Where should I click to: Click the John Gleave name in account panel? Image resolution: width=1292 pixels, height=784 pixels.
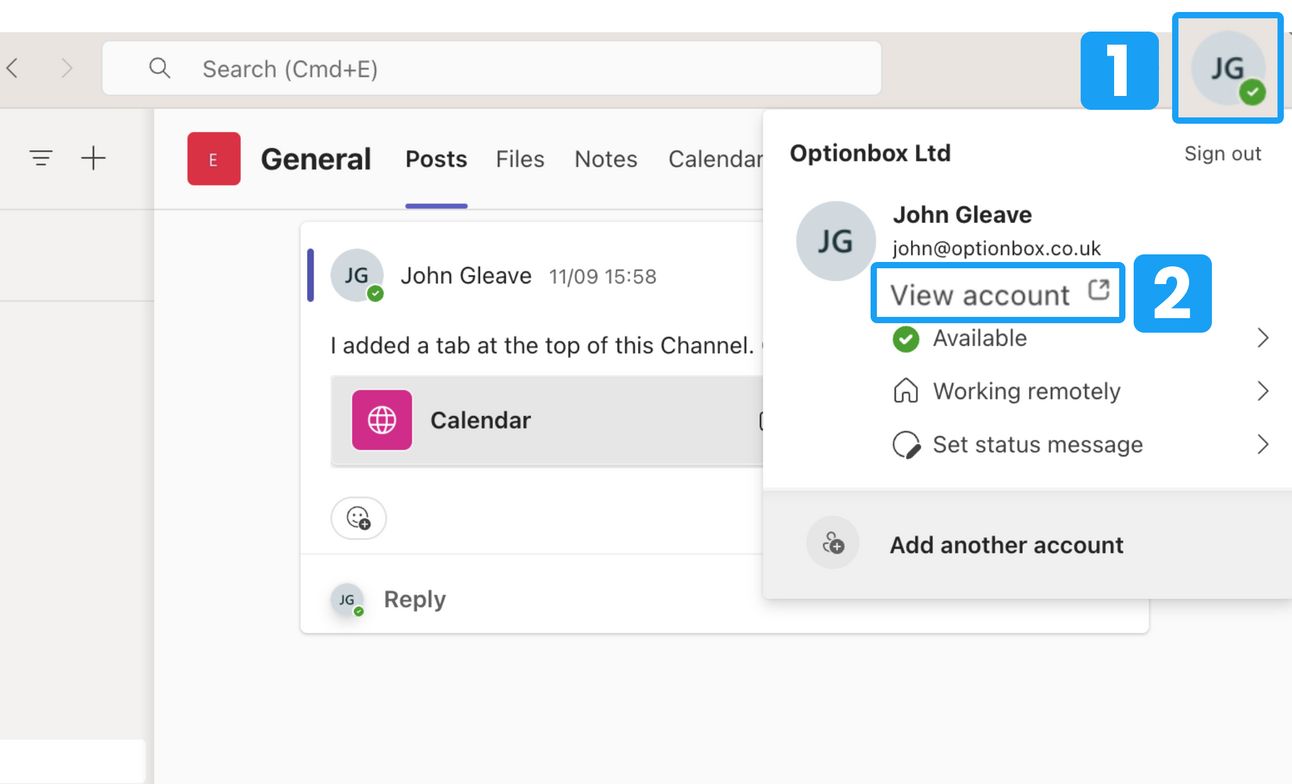pyautogui.click(x=962, y=214)
